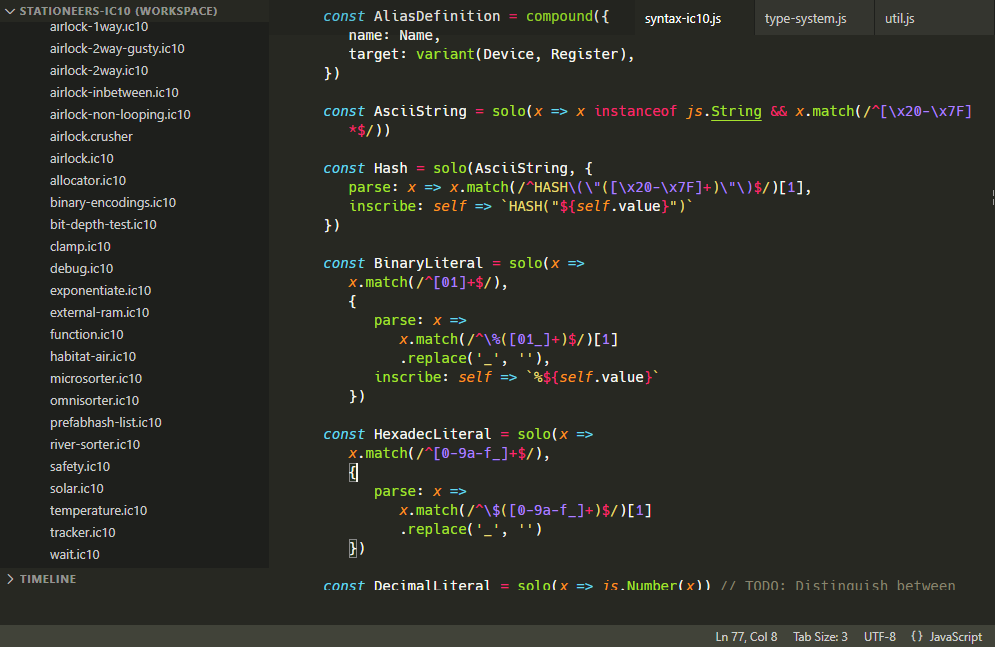Open river-sorter.ic10 file
The image size is (995, 647).
(95, 445)
